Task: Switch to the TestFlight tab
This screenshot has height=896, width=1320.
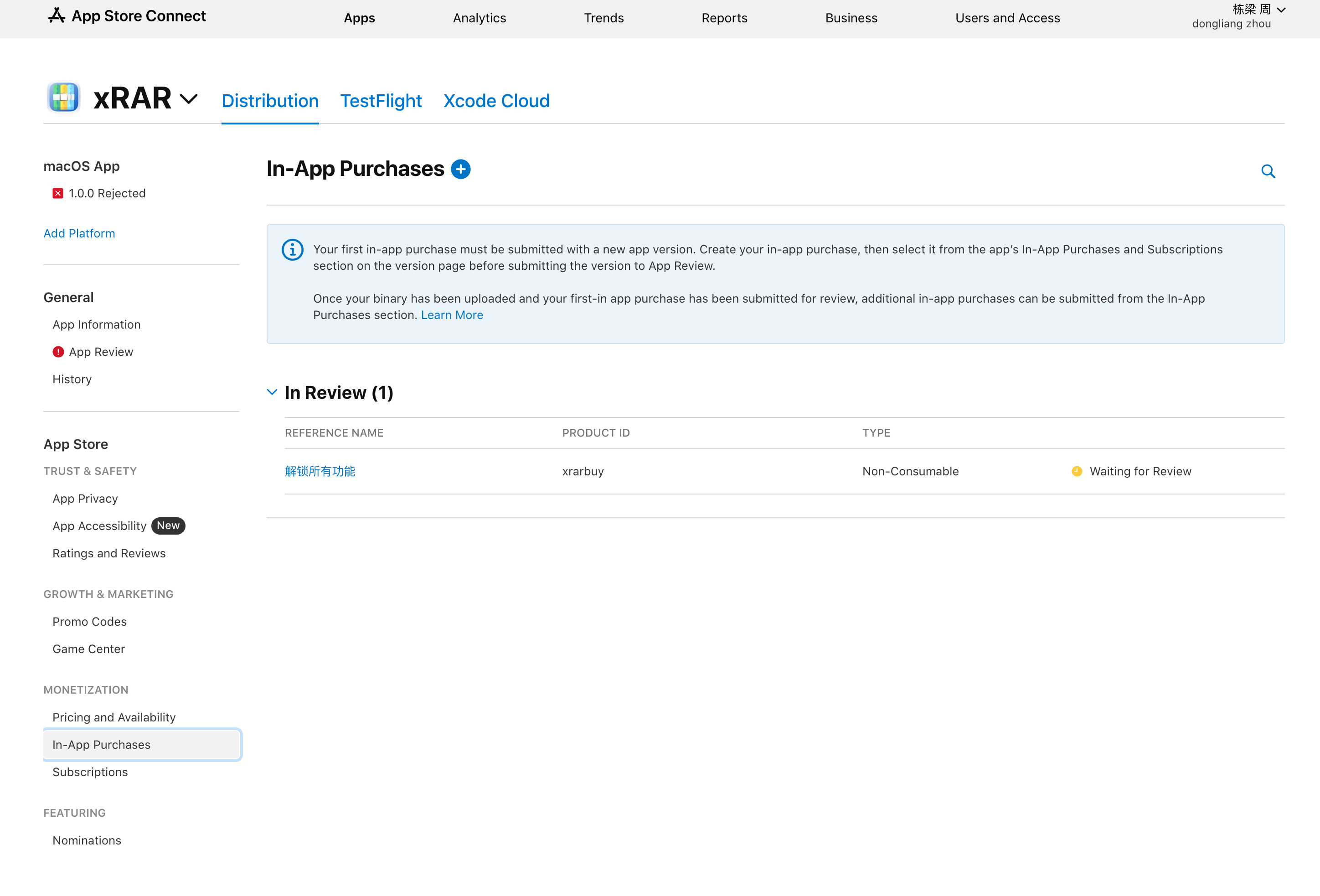Action: point(381,101)
